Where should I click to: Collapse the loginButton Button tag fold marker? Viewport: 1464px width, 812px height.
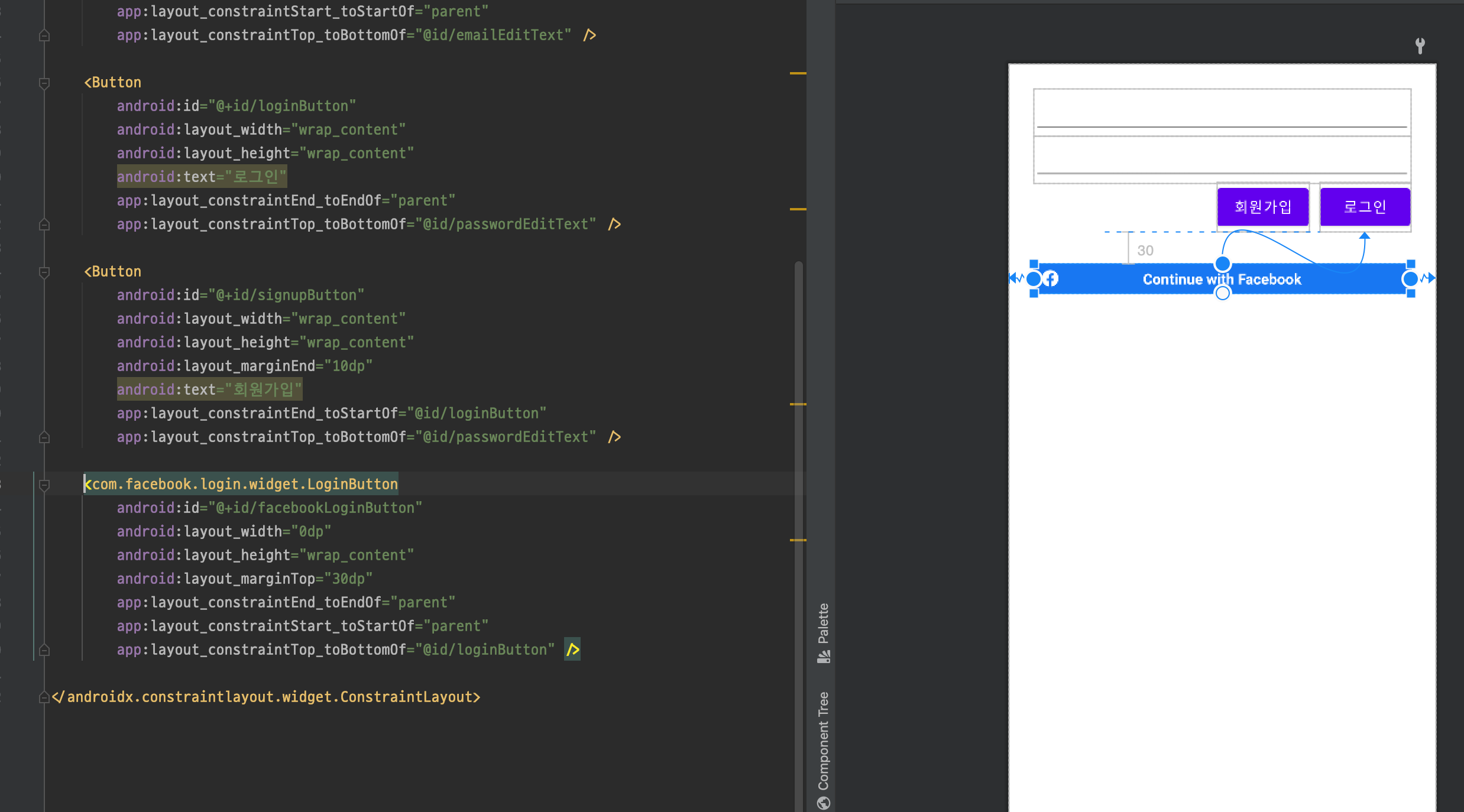pyautogui.click(x=44, y=83)
